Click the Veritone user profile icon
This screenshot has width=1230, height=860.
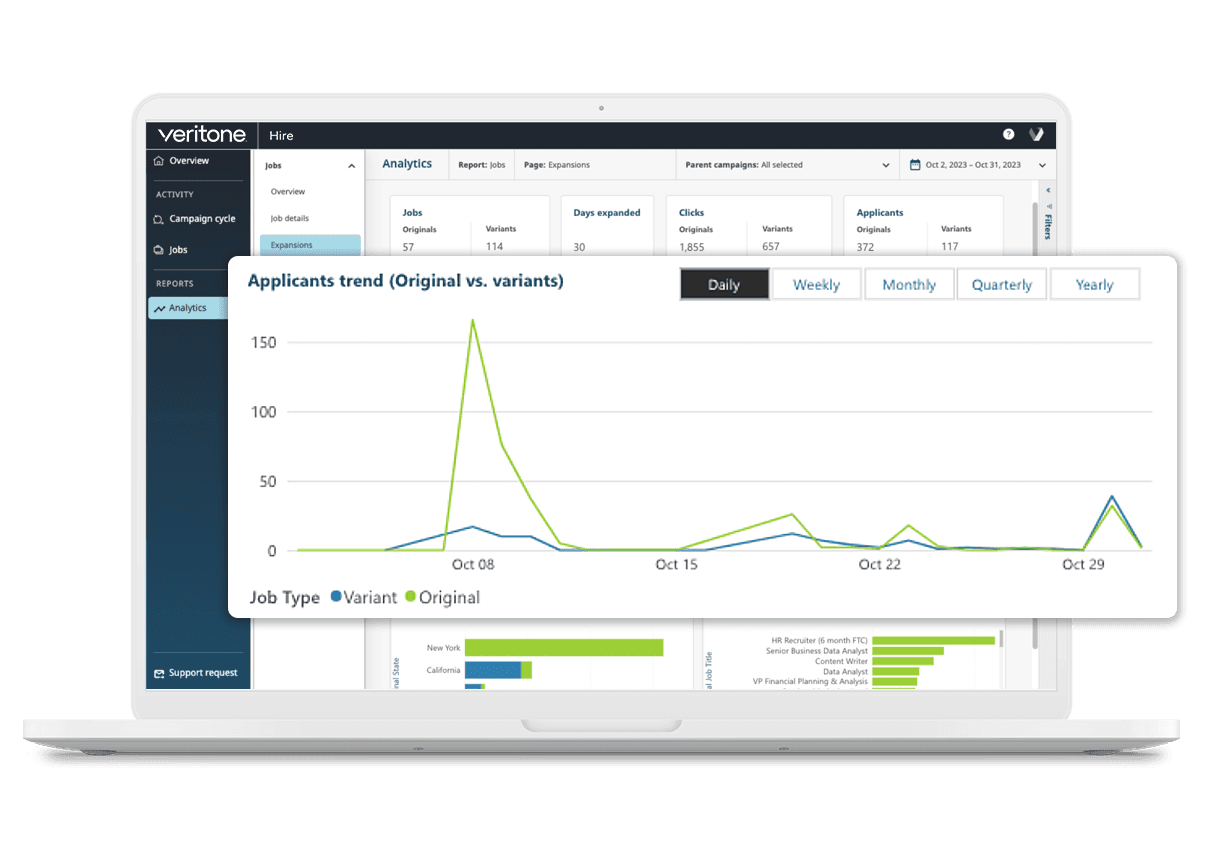(x=1037, y=135)
